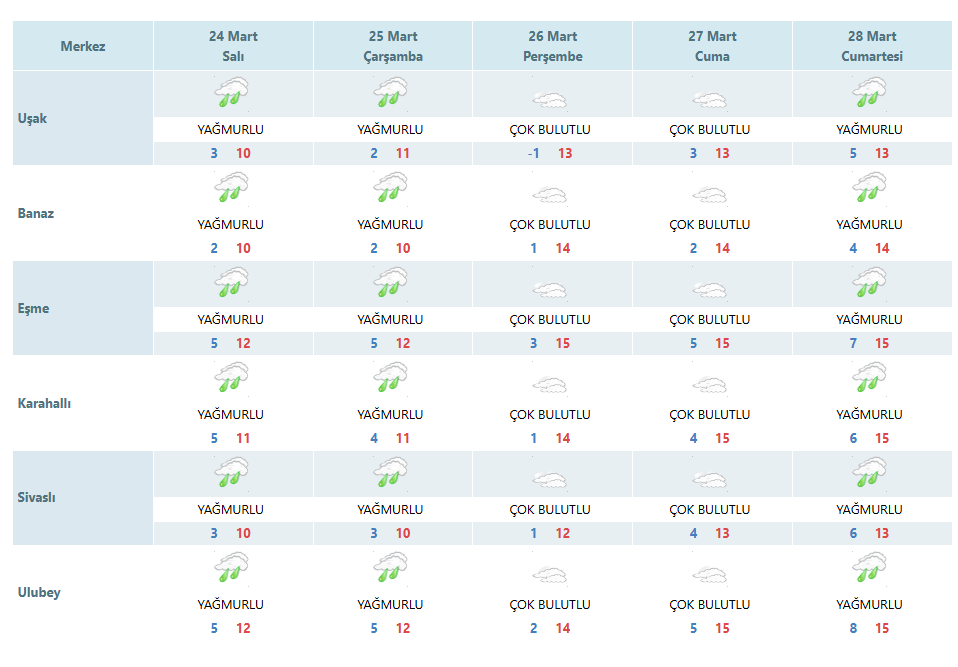Click Uşak minimum temperature -1 on 26 Mart
The image size is (958, 667).
[533, 153]
